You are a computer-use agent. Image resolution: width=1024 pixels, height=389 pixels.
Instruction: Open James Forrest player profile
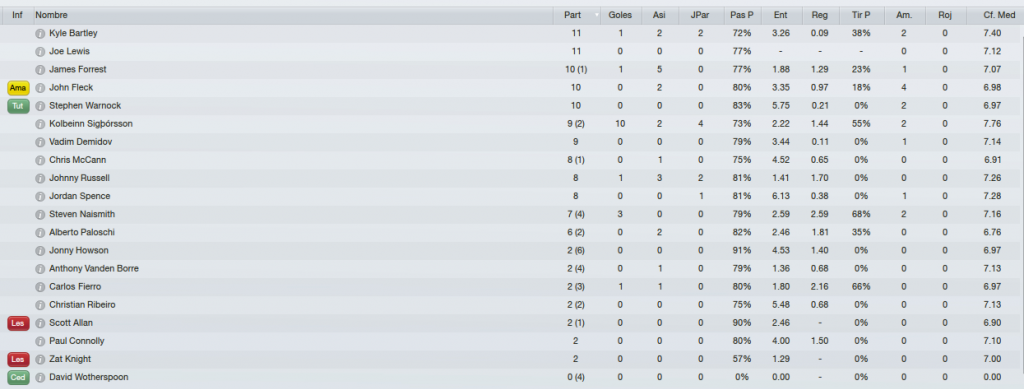(78, 69)
